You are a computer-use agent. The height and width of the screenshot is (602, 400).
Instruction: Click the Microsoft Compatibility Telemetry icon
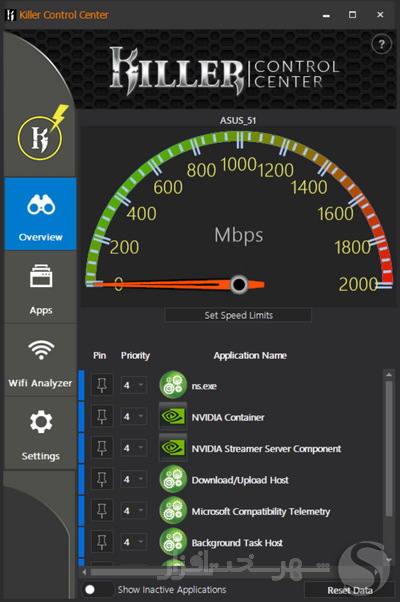173,511
